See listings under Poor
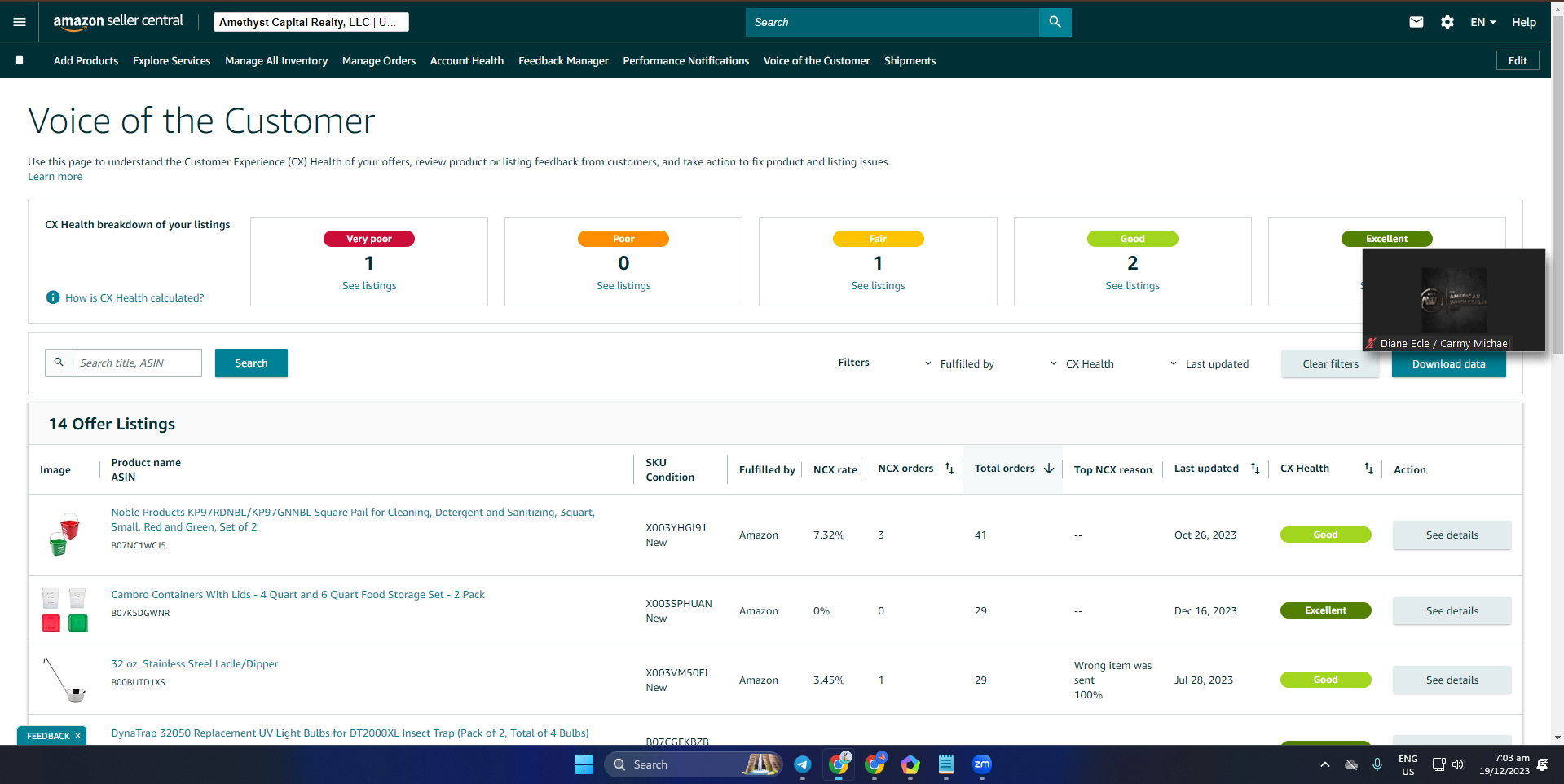This screenshot has height=784, width=1564. [623, 286]
